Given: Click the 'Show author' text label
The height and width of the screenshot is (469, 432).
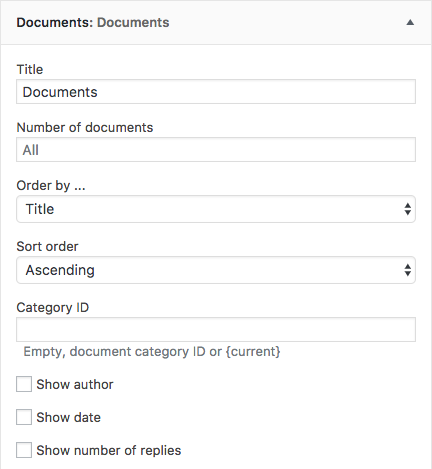Looking at the screenshot, I should tap(75, 384).
